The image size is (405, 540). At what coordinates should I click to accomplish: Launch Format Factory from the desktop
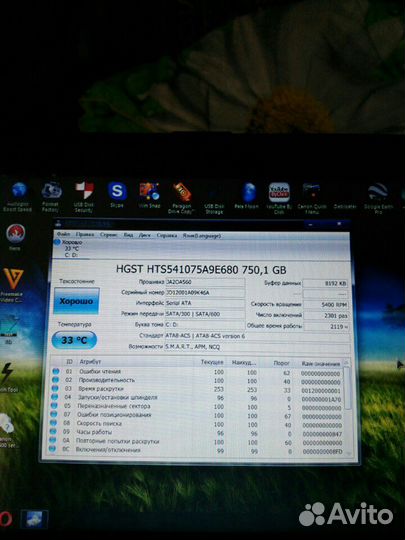point(51,197)
